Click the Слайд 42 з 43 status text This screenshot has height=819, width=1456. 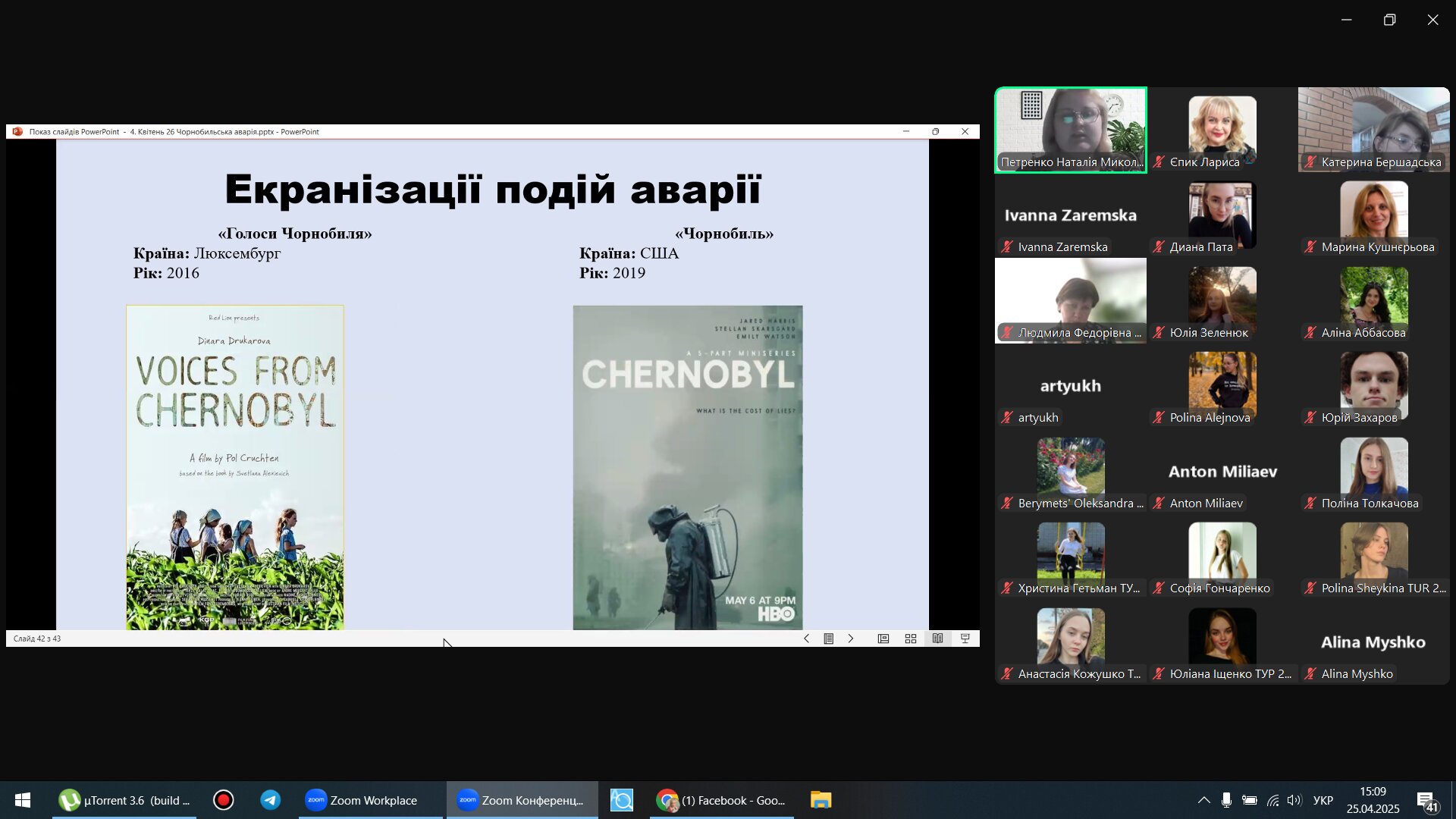coord(37,639)
